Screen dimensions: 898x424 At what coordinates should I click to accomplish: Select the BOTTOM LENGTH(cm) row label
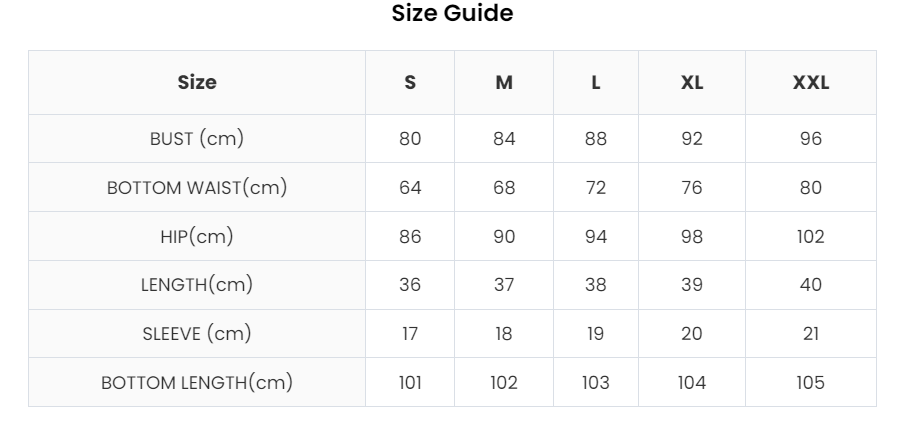point(197,382)
